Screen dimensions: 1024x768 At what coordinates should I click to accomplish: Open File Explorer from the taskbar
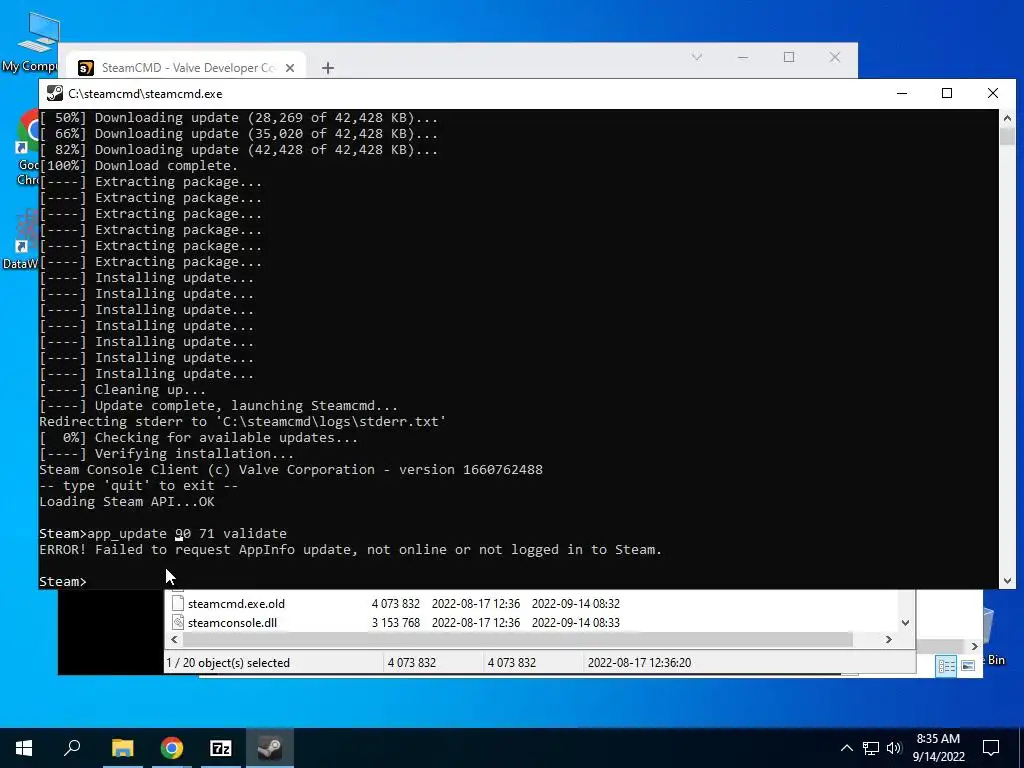122,748
